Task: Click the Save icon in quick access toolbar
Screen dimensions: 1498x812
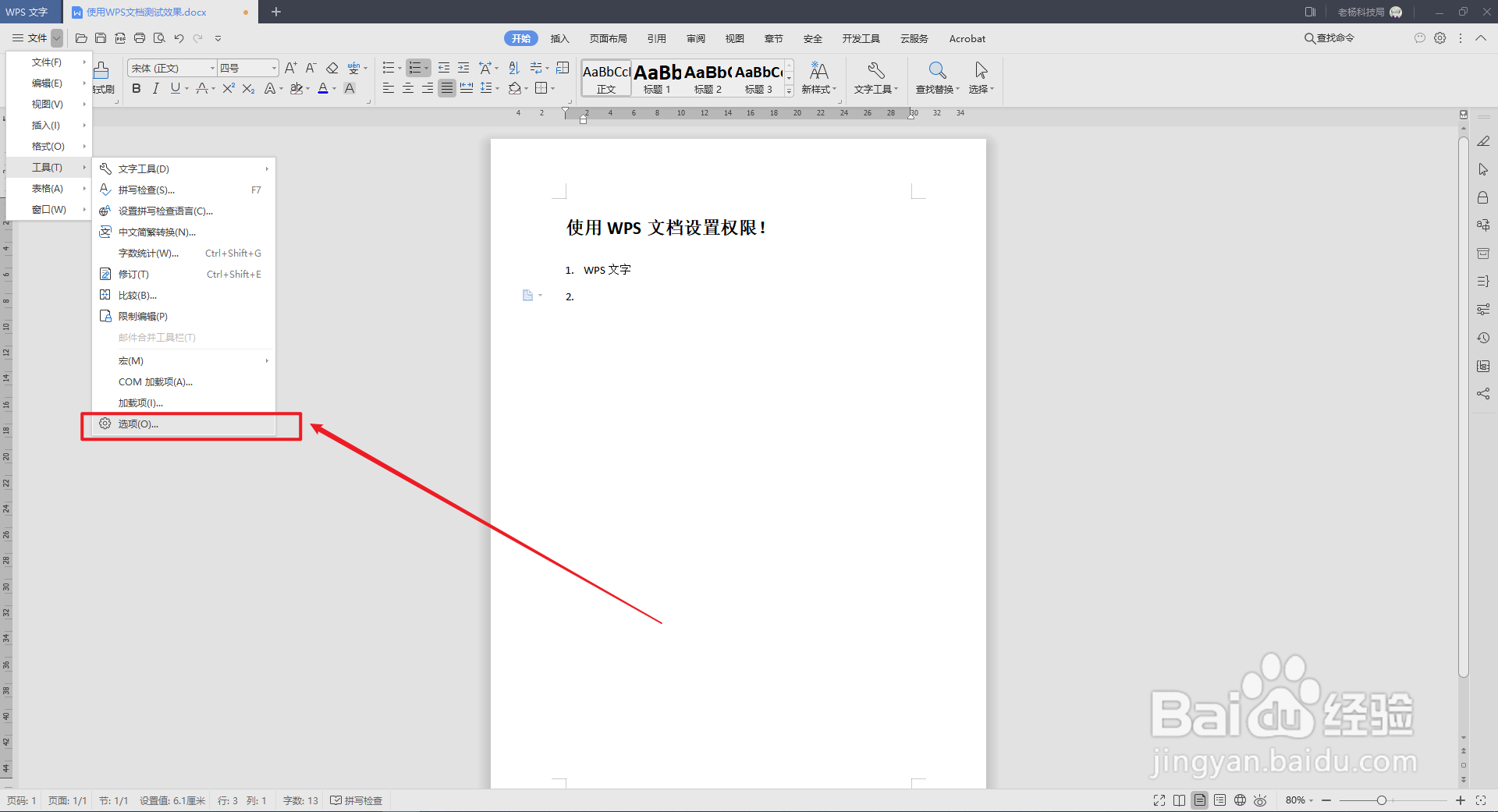Action: (x=101, y=38)
